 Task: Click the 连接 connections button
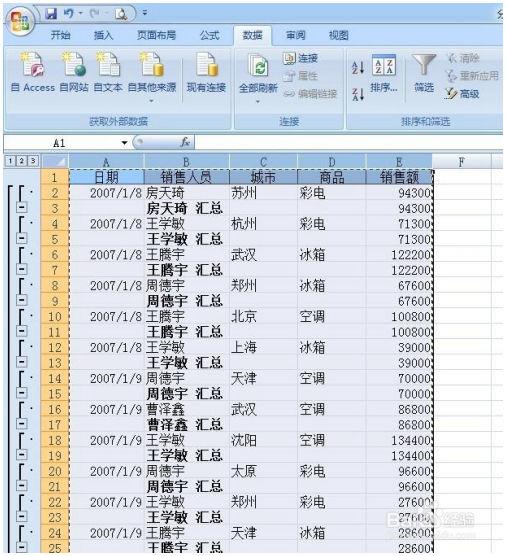301,58
